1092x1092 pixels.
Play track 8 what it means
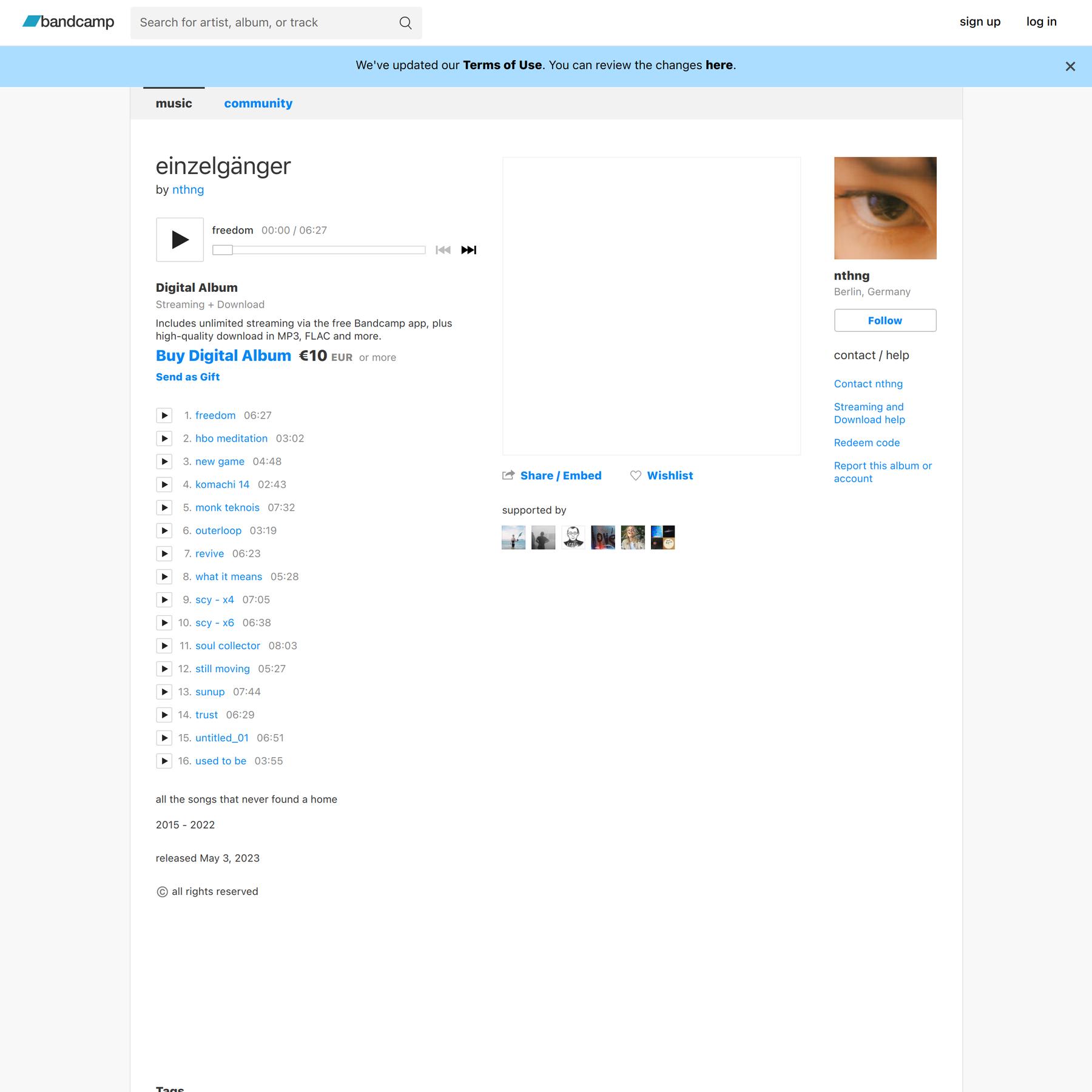164,577
